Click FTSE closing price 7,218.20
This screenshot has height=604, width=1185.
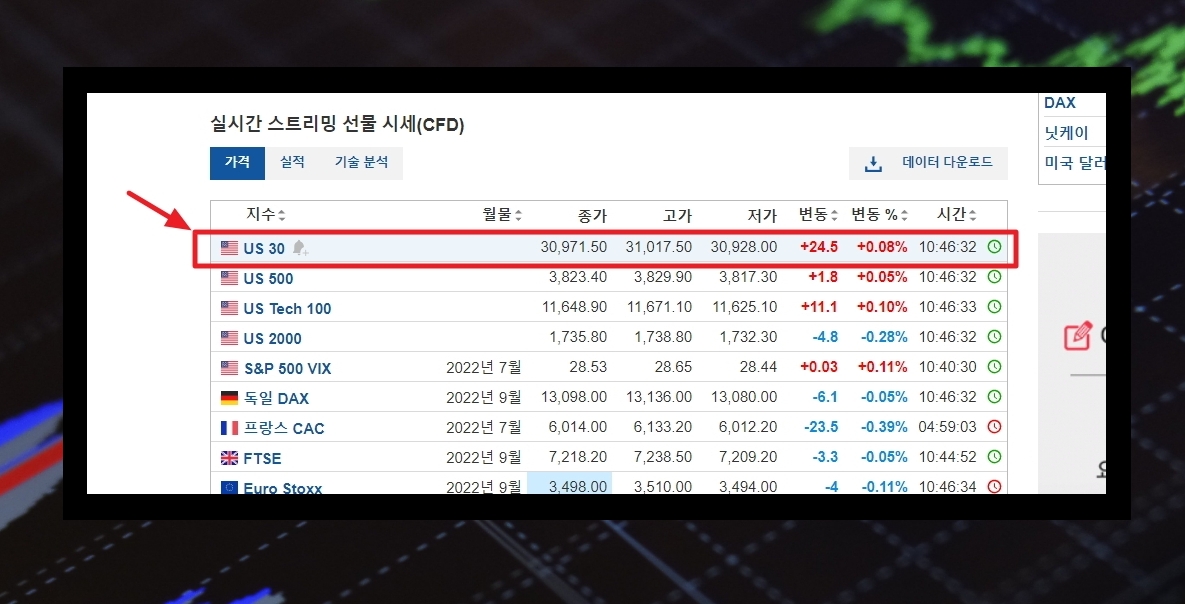coord(577,457)
